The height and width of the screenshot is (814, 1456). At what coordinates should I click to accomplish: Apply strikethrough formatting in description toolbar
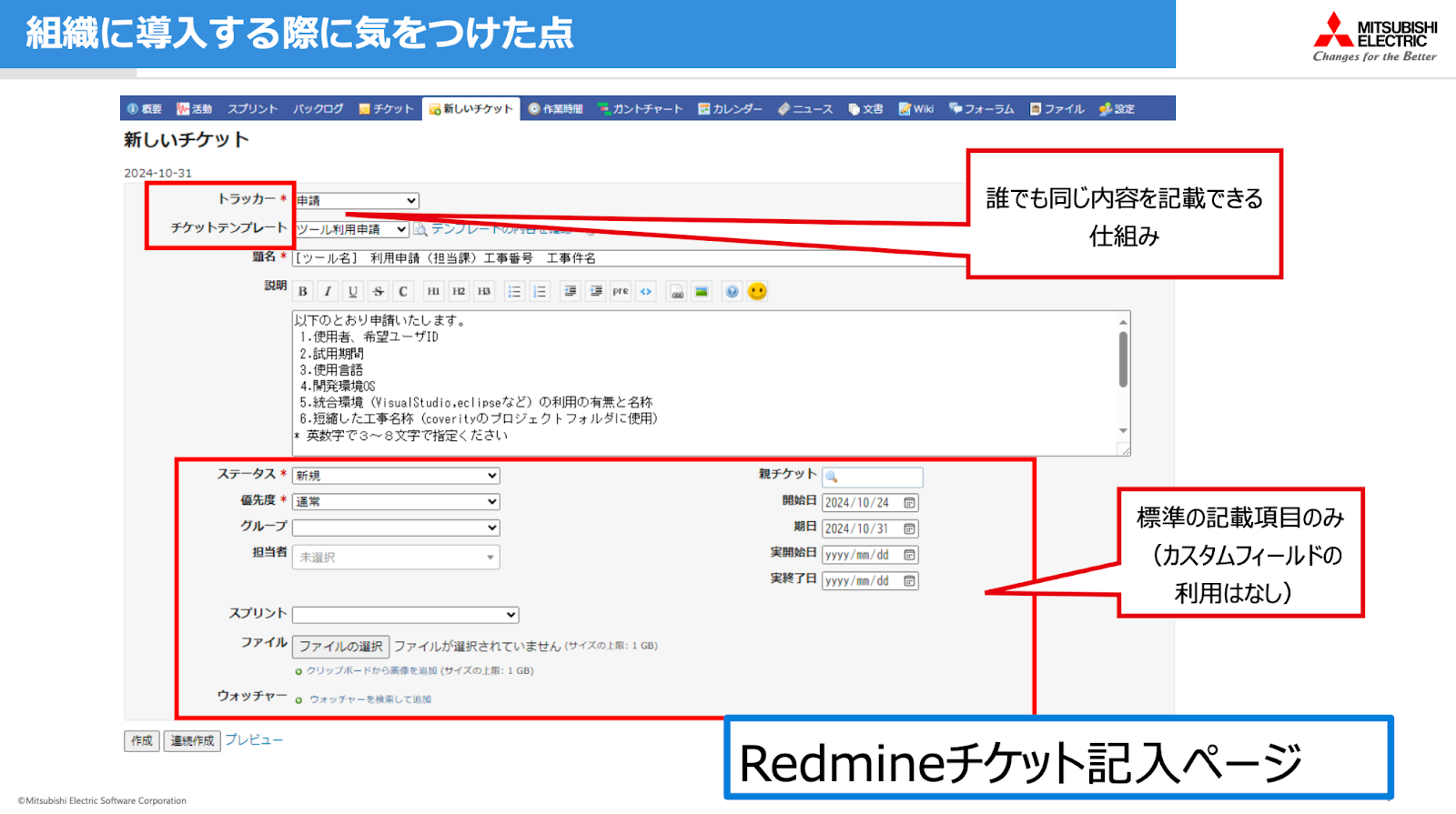(x=379, y=291)
